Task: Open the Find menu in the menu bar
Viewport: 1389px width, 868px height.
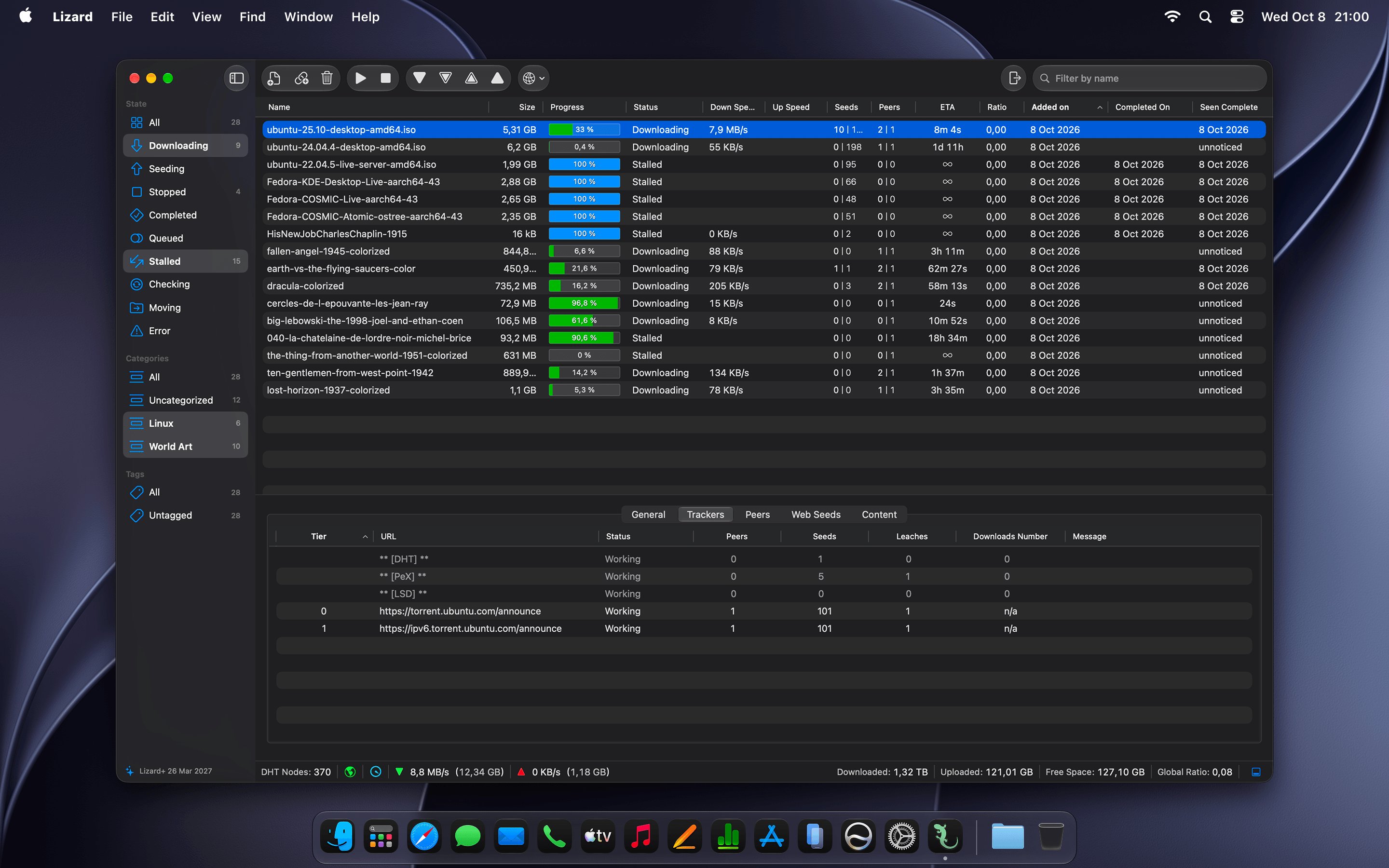Action: click(x=253, y=17)
